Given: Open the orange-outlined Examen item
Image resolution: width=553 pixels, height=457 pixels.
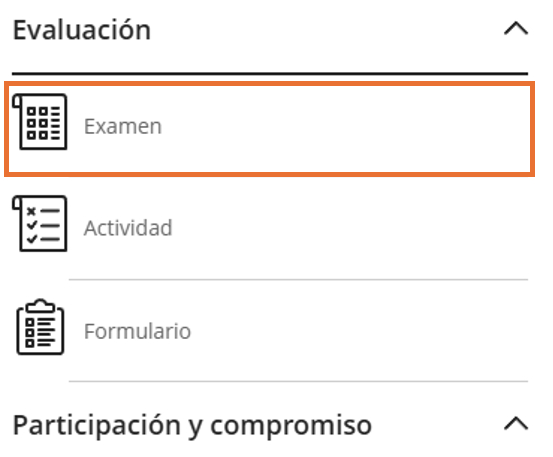Looking at the screenshot, I should [270, 129].
